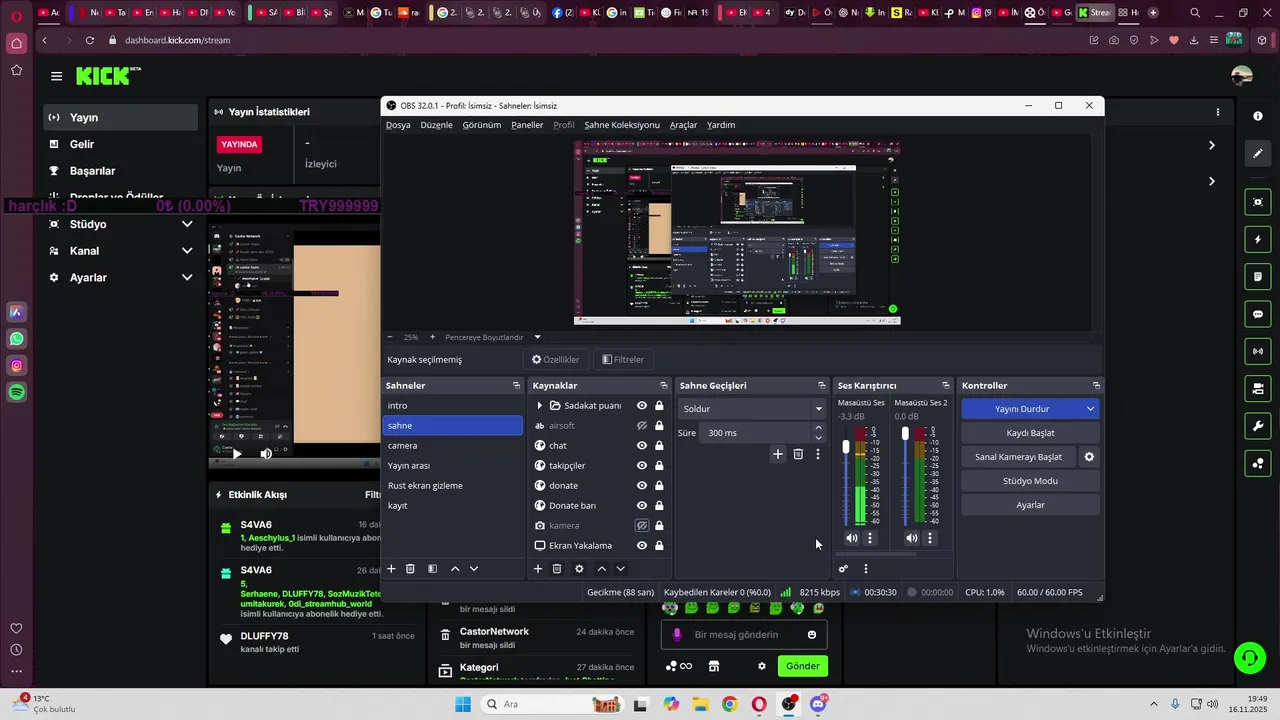Image resolution: width=1280 pixels, height=720 pixels.
Task: Open Dosya menu in OBS
Action: (x=398, y=125)
